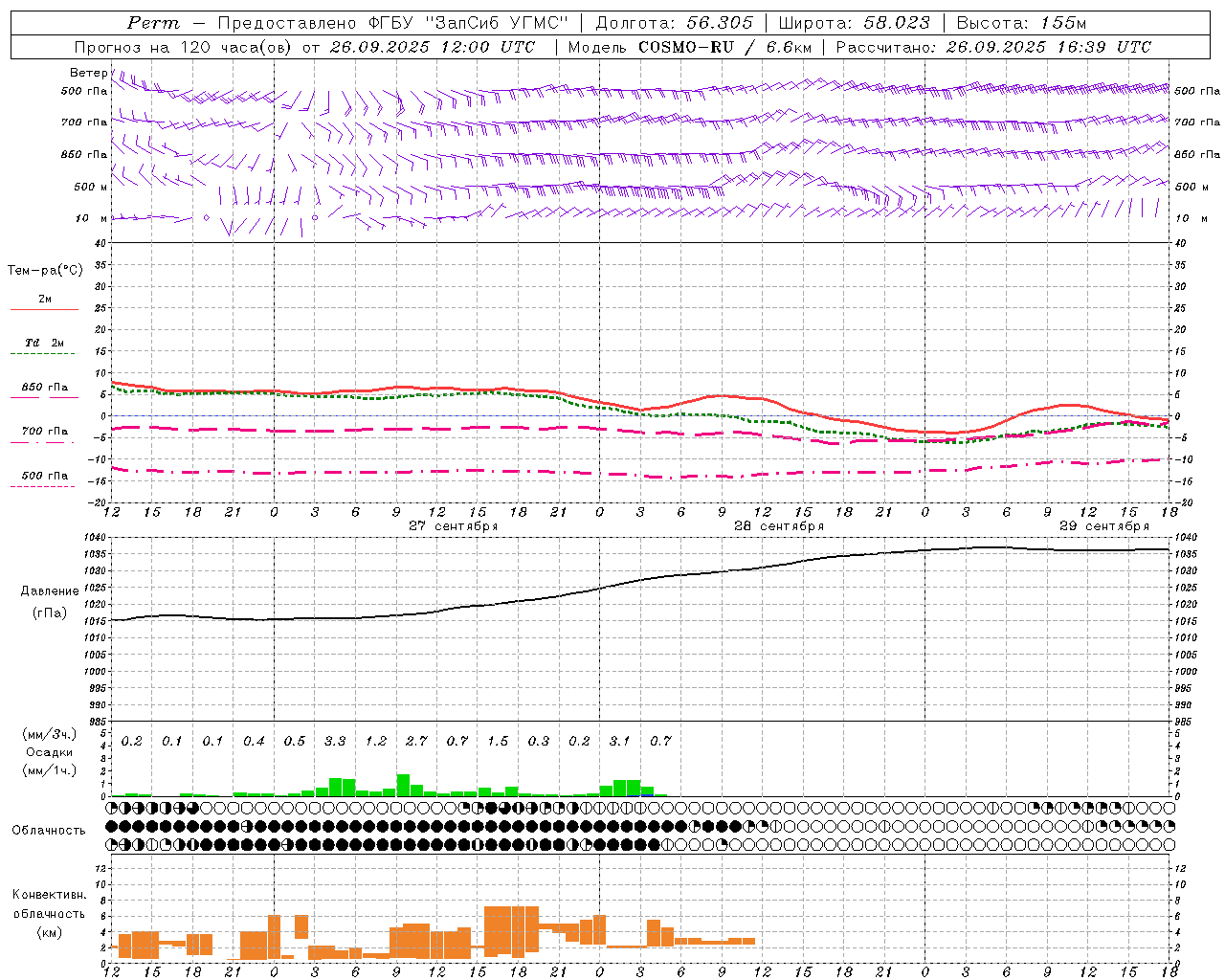
Task: Click the 3.3 precipitation total value
Action: (335, 741)
